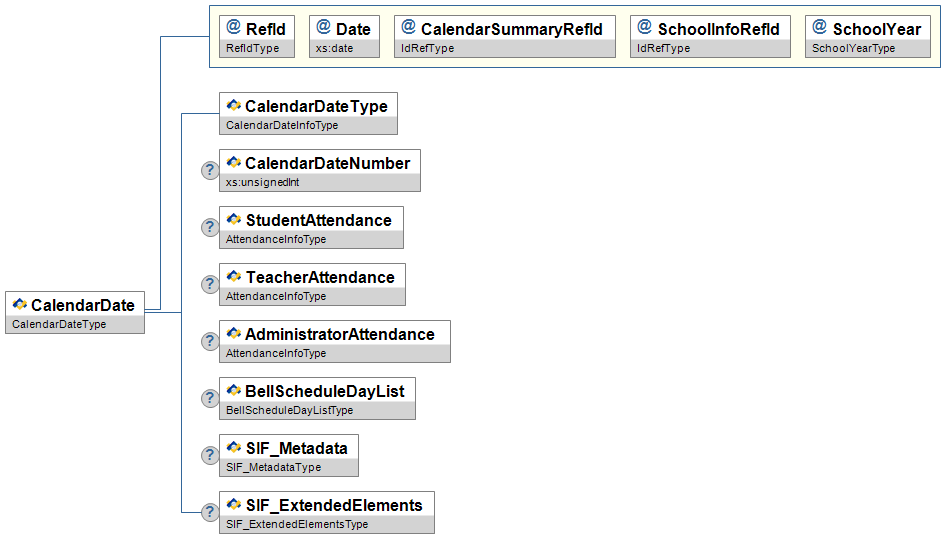Open the CalendarDateInfoType type label
Screen dimensions: 945x538
[x=282, y=125]
